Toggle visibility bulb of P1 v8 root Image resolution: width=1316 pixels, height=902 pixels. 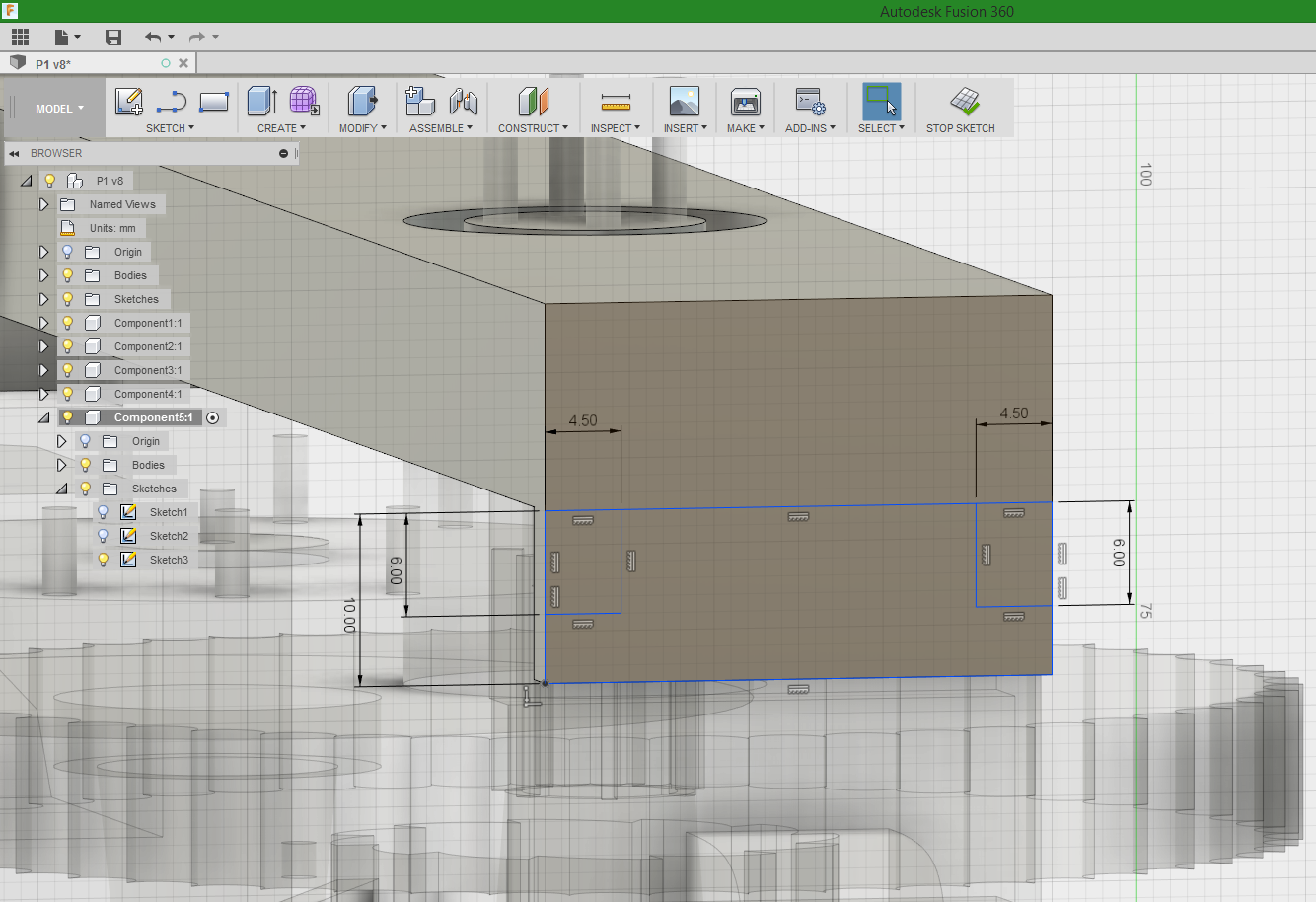click(x=49, y=181)
